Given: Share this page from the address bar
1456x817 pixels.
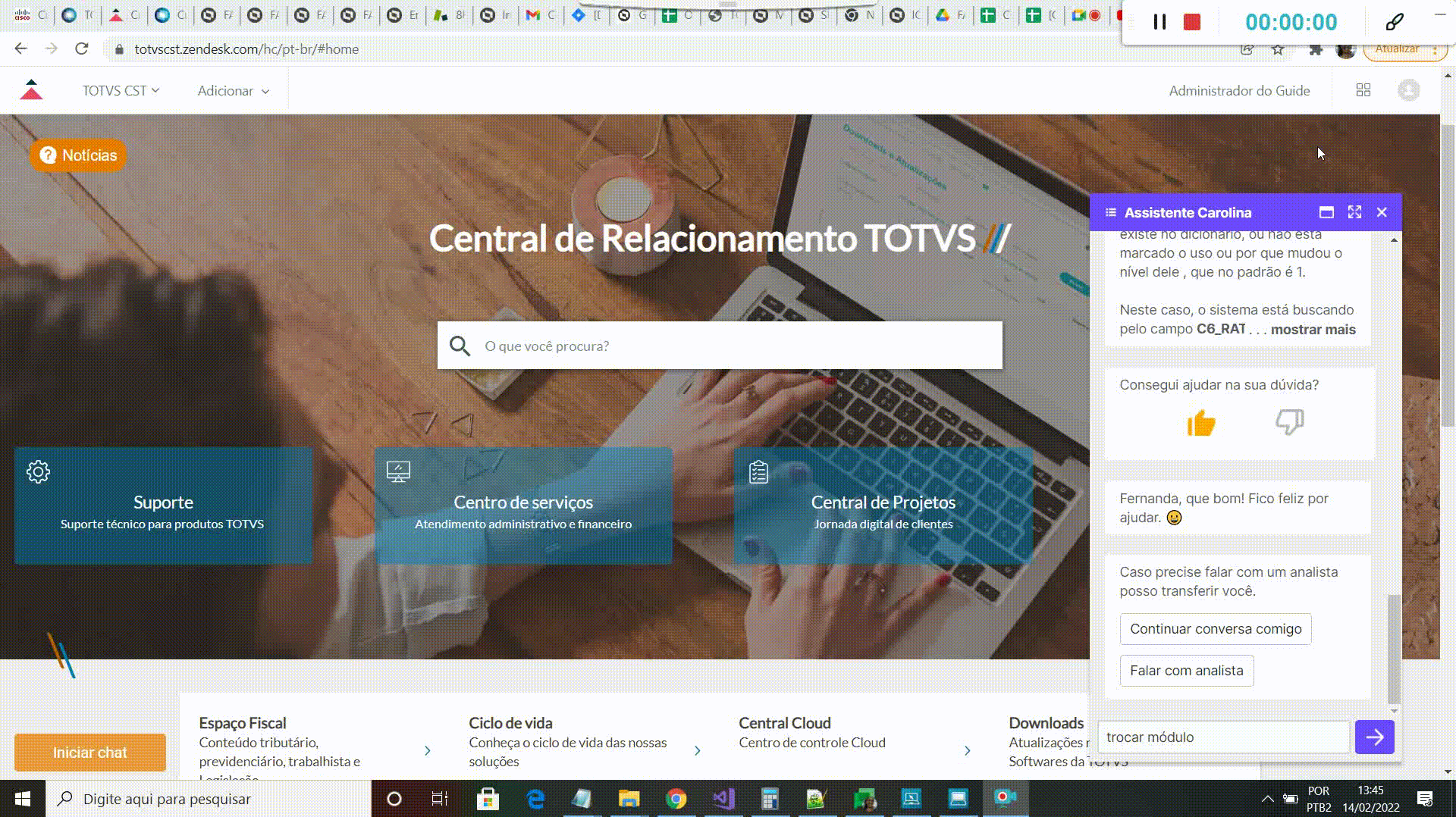Looking at the screenshot, I should [1247, 49].
